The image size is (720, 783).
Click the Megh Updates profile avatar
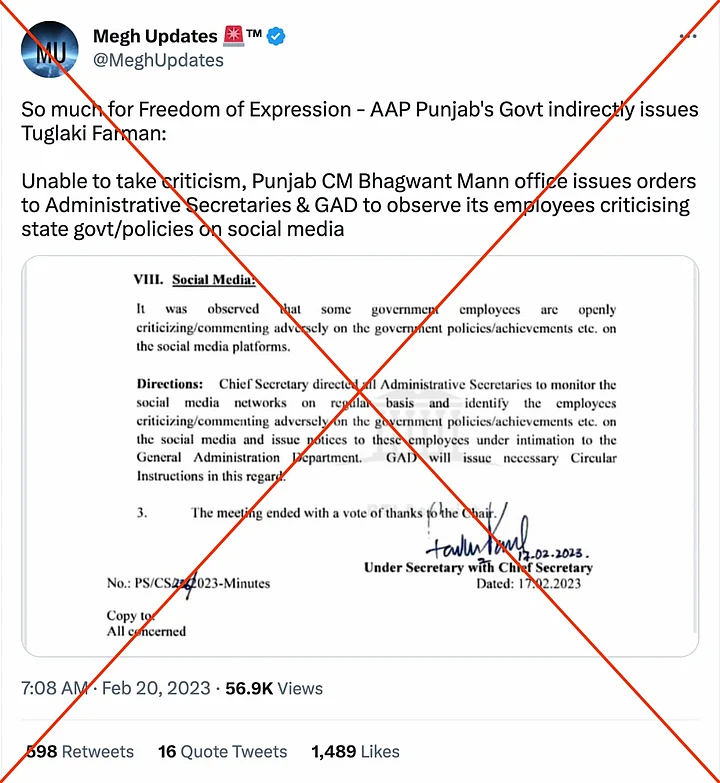[49, 49]
